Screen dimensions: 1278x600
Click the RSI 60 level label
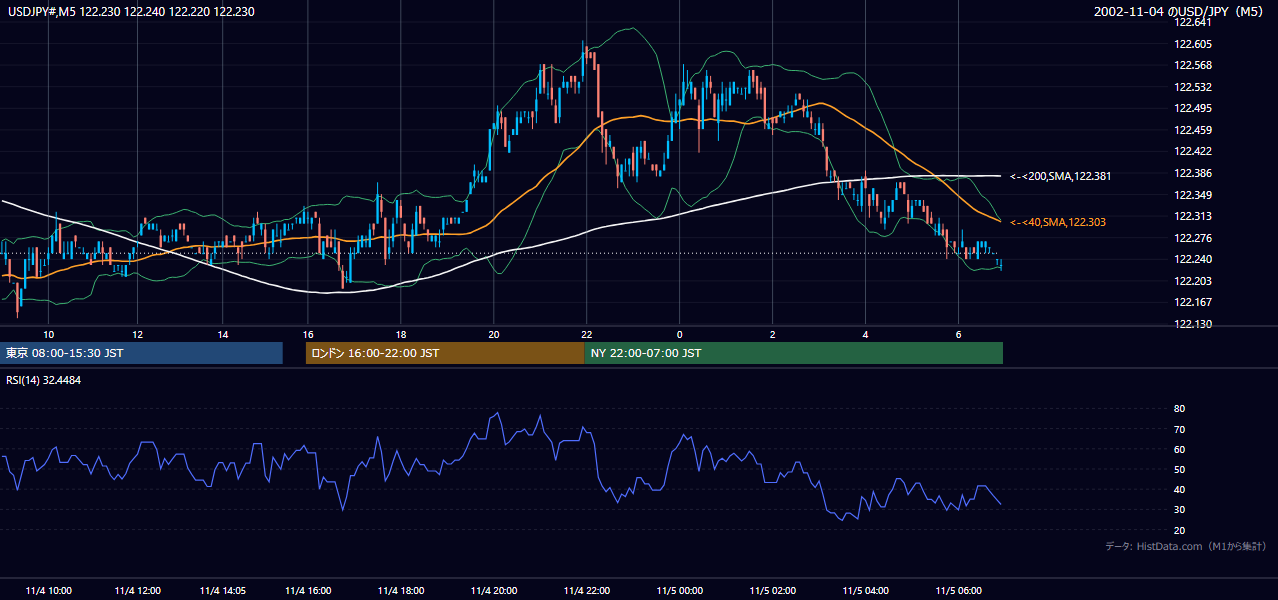point(1179,449)
